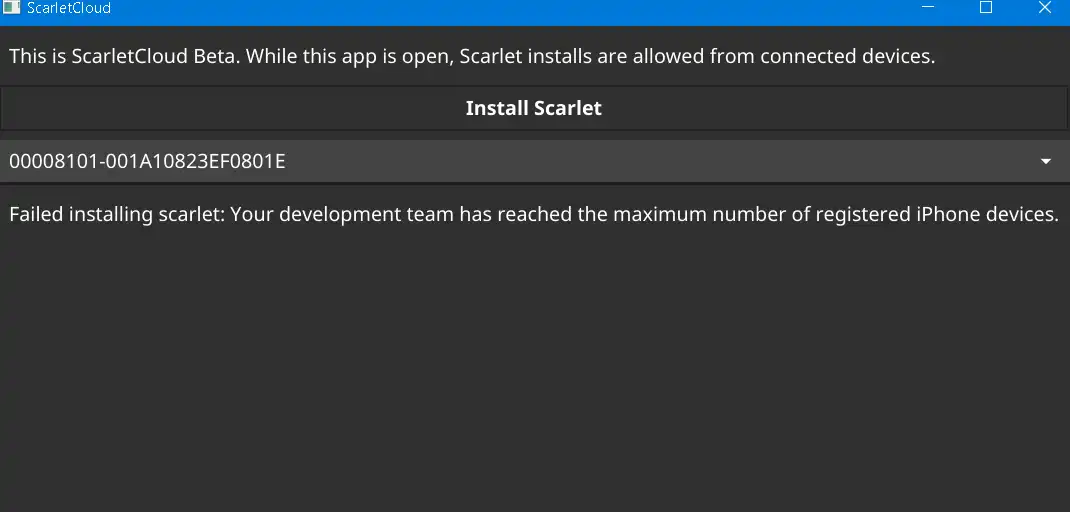1070x512 pixels.
Task: Click 'While this app is open' text
Action: (349, 56)
